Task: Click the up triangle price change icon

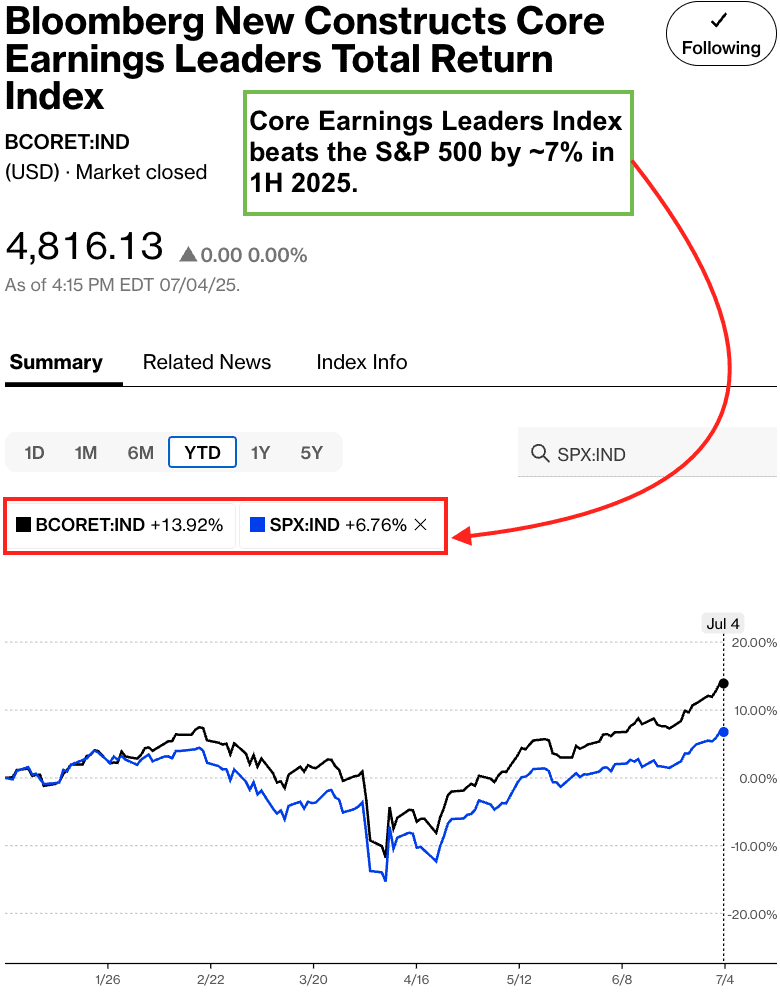Action: (x=188, y=255)
